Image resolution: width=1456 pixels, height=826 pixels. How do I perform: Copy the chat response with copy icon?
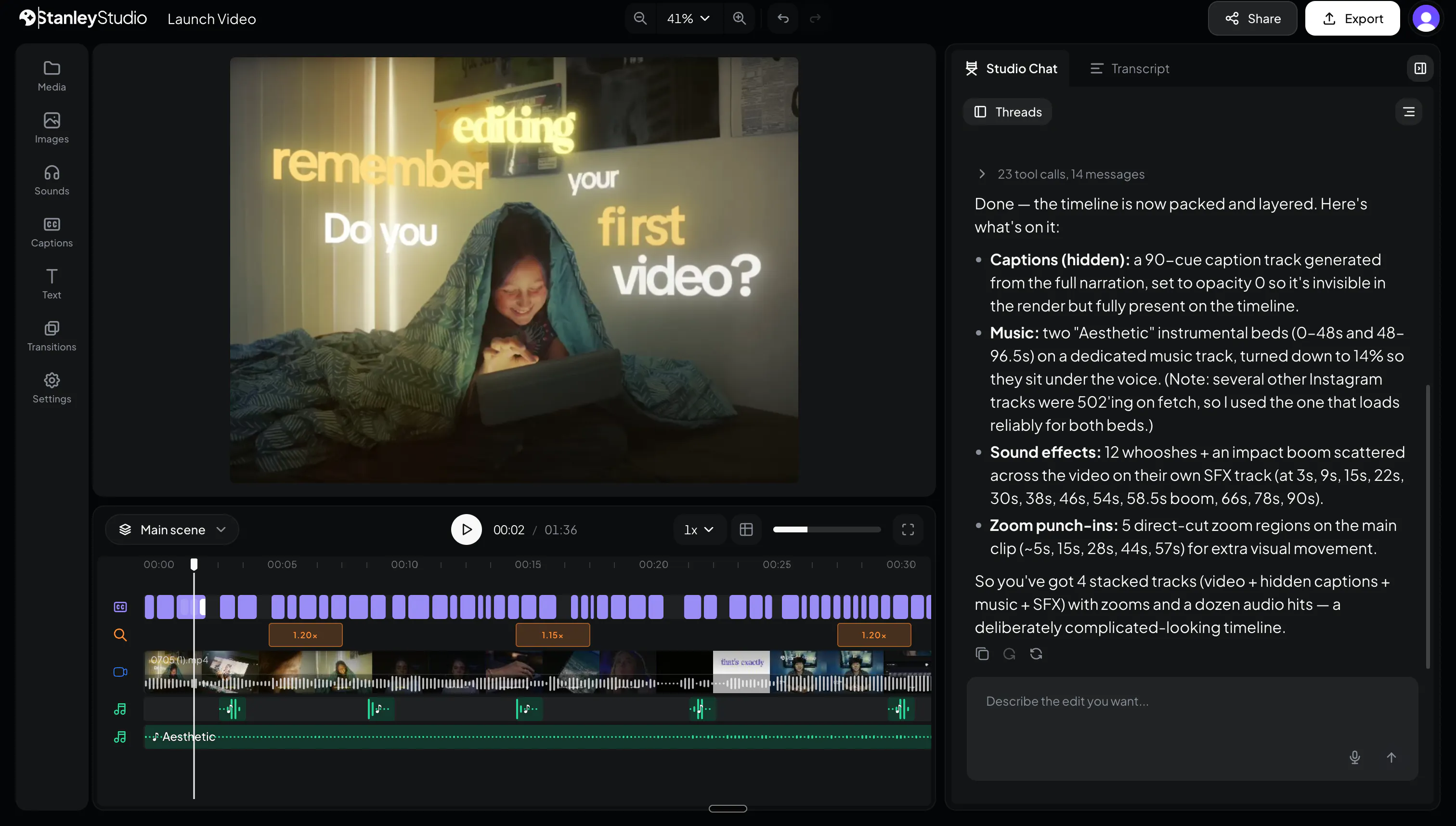click(982, 654)
